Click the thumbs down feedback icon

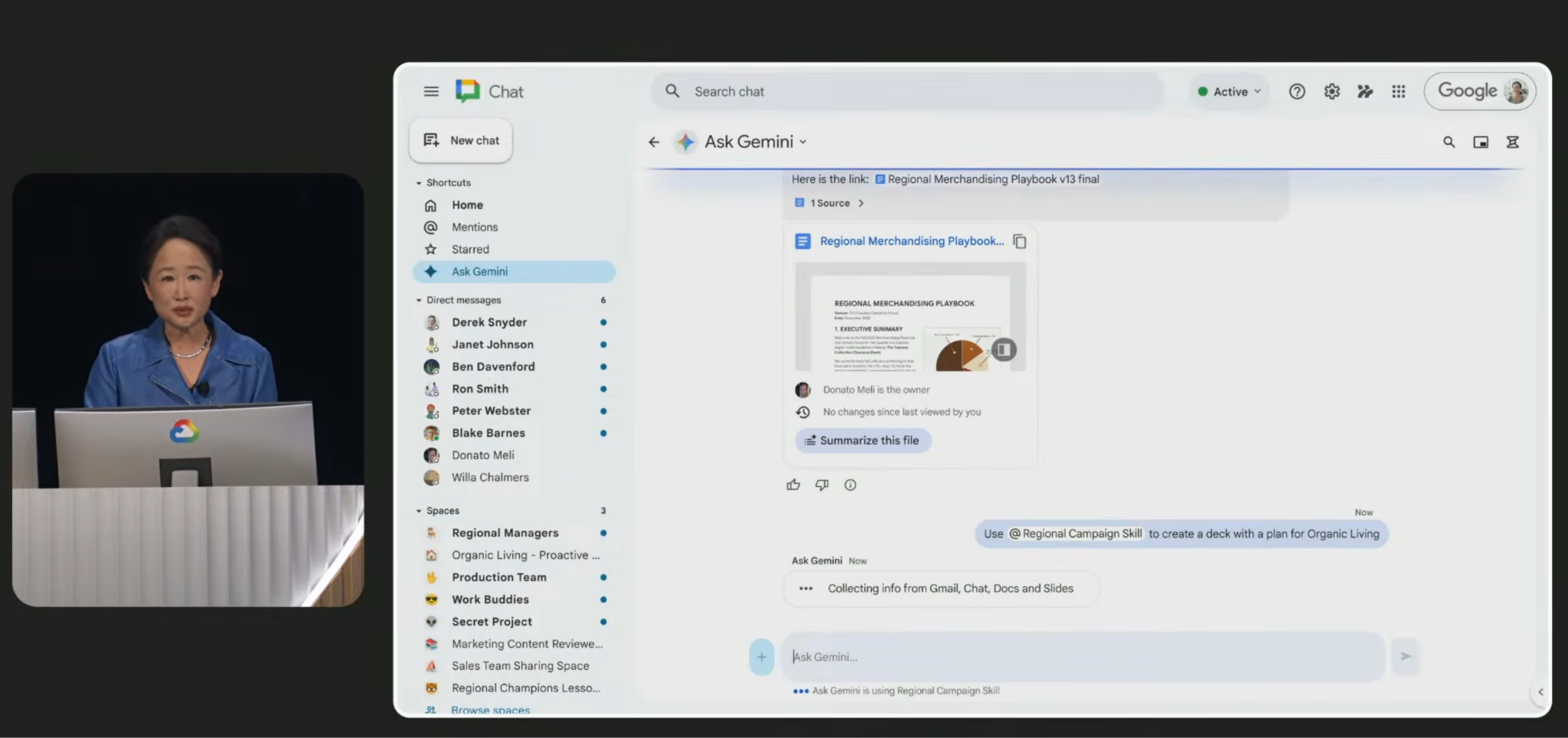pyautogui.click(x=822, y=485)
